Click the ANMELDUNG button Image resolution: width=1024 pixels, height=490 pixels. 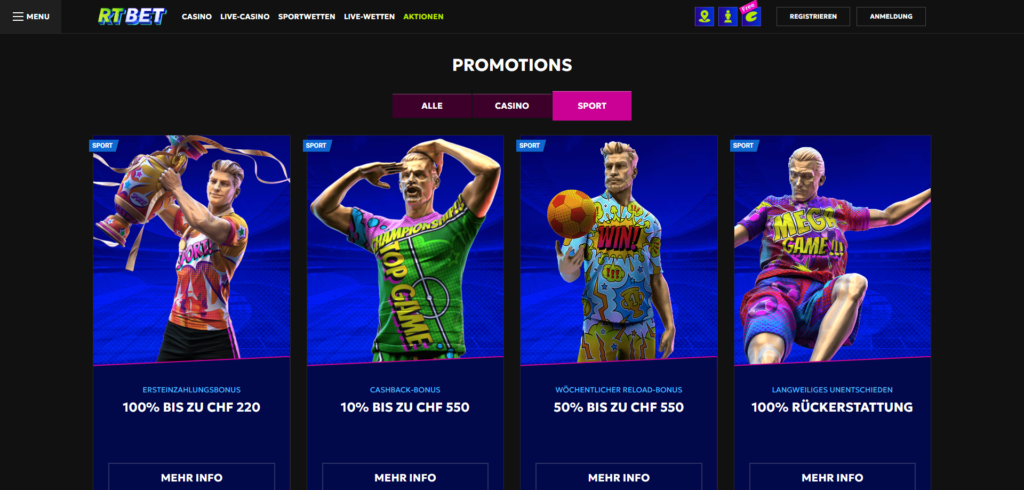(891, 16)
